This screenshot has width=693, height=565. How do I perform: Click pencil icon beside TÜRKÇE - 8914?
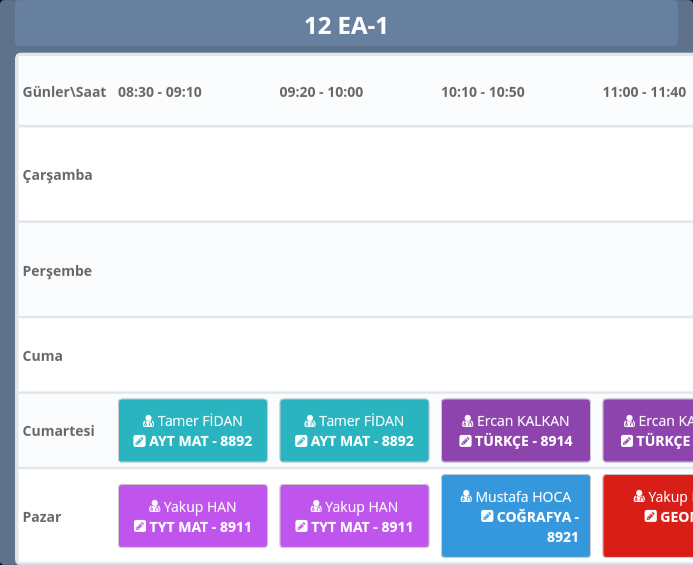point(465,441)
